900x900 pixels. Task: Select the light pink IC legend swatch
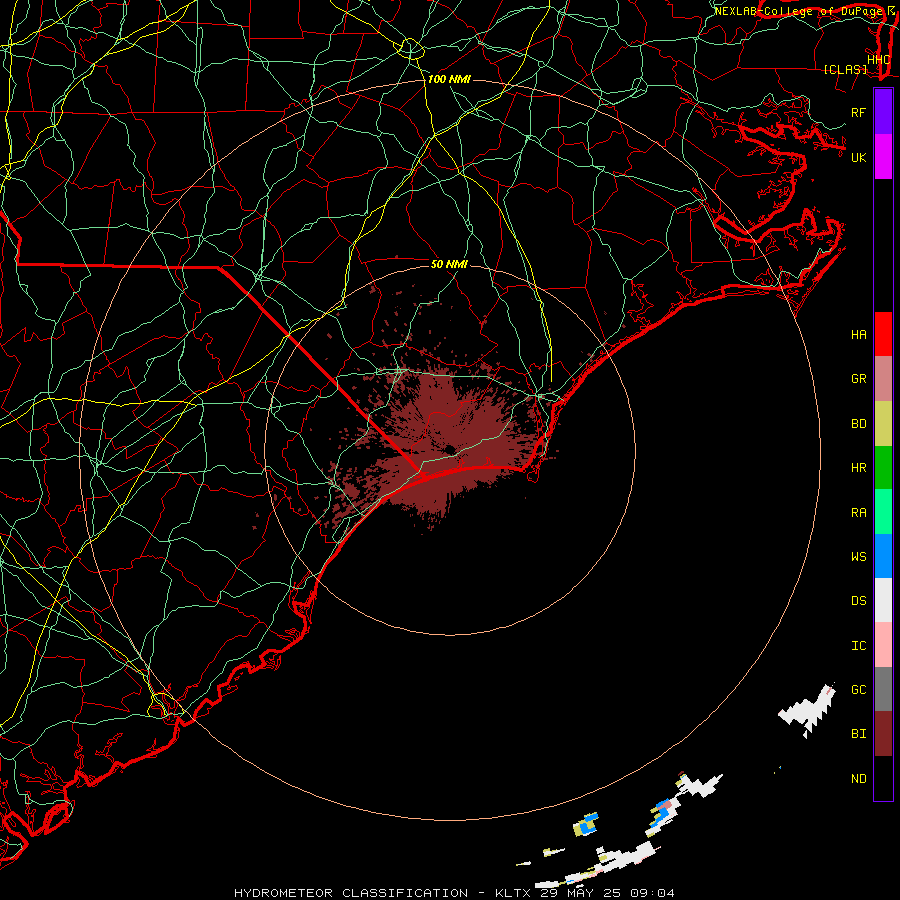coord(883,645)
